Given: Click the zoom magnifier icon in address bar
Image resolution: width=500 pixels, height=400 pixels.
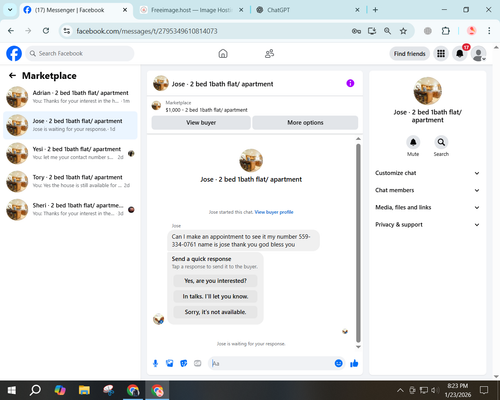Looking at the screenshot, I should point(387,31).
